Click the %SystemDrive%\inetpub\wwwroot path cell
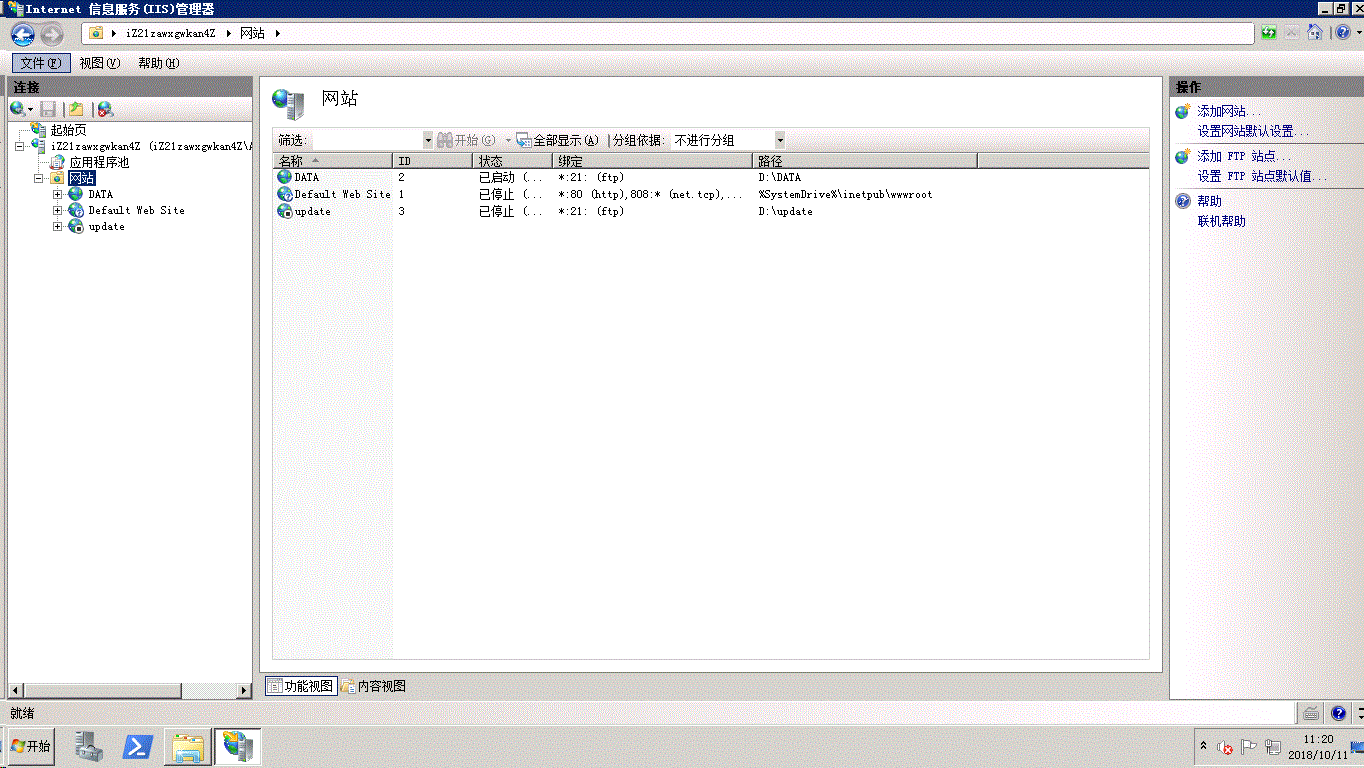This screenshot has width=1364, height=768. coord(845,194)
